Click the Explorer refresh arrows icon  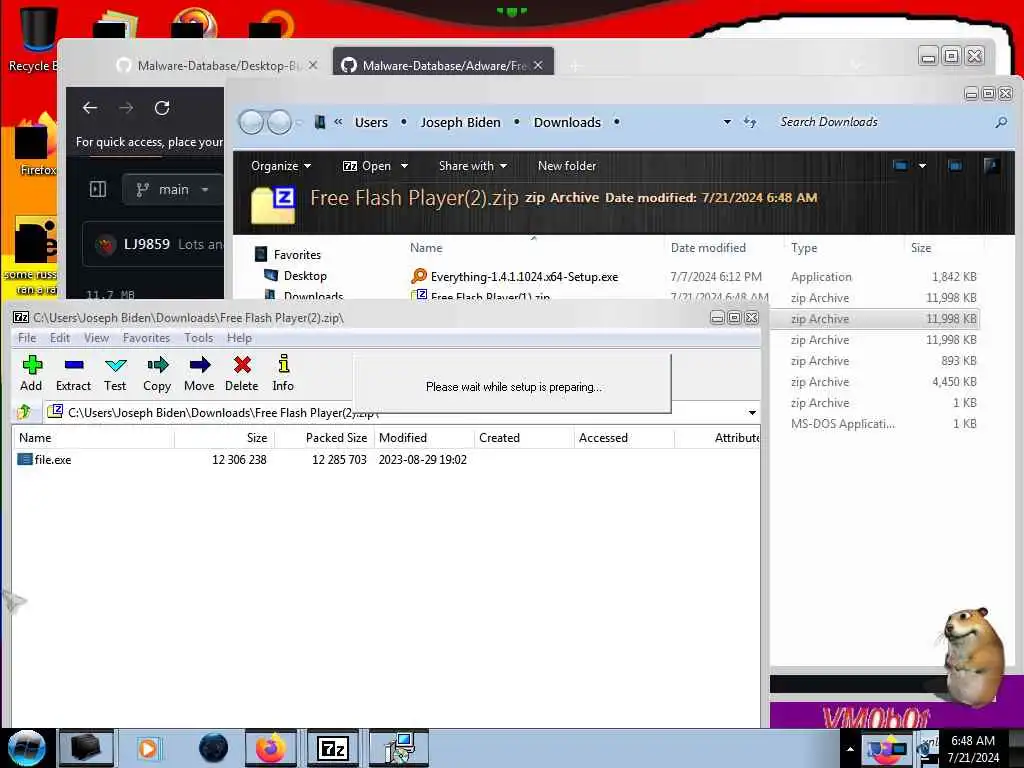(750, 122)
